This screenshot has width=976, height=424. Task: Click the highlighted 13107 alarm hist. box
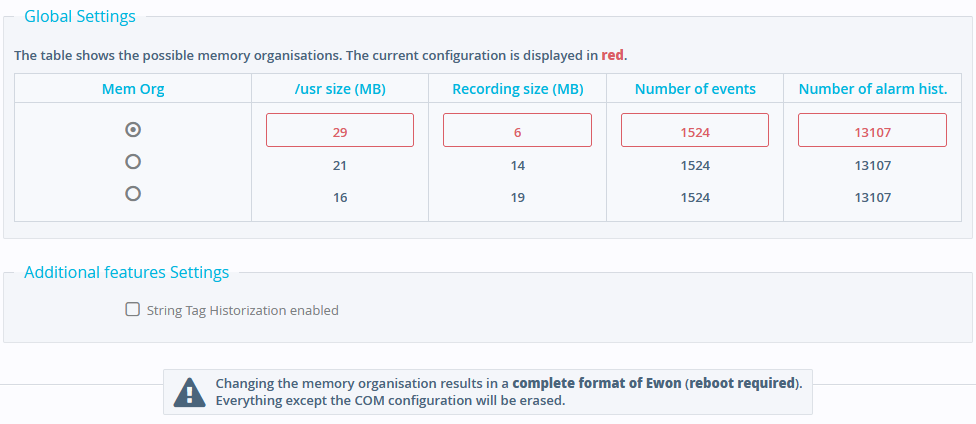tap(873, 130)
